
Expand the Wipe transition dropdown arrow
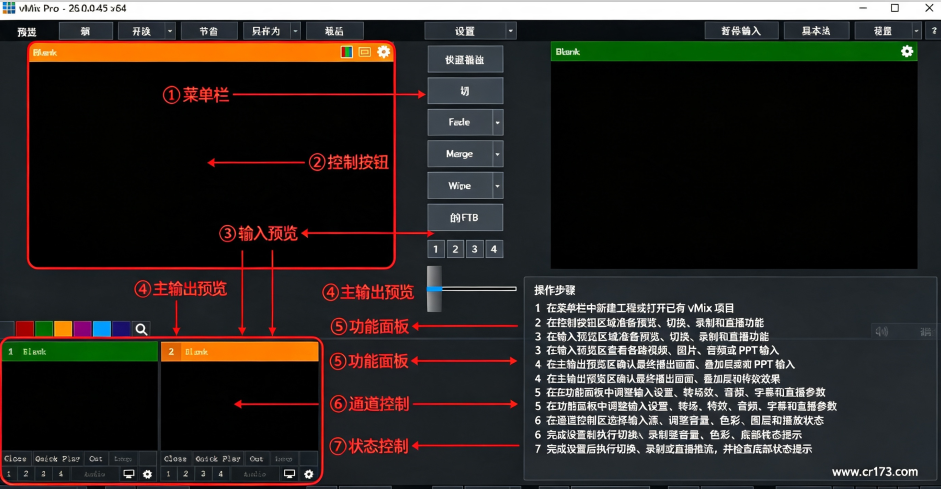[x=498, y=186]
